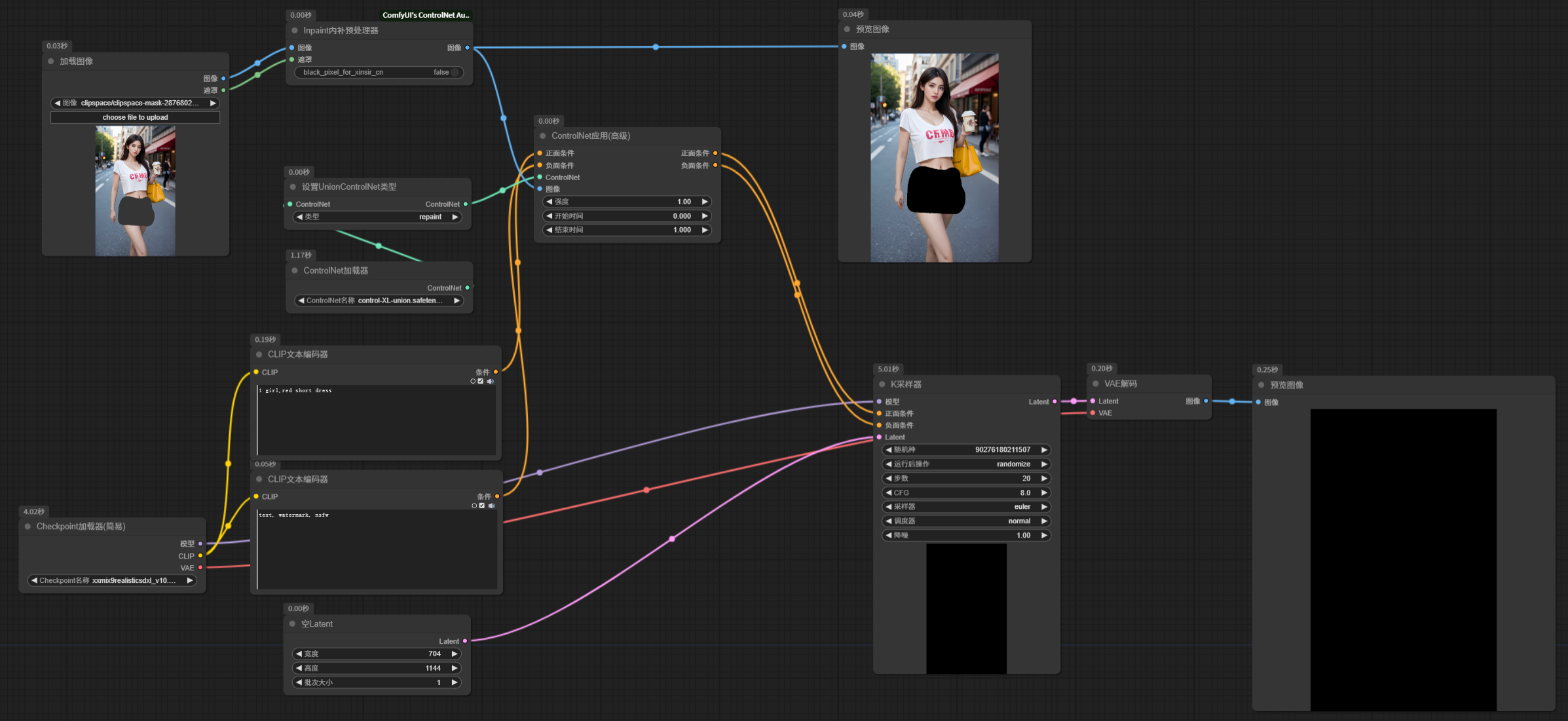Click the VAE output port on Checkpoint加载器
The width and height of the screenshot is (1568, 721).
click(200, 568)
